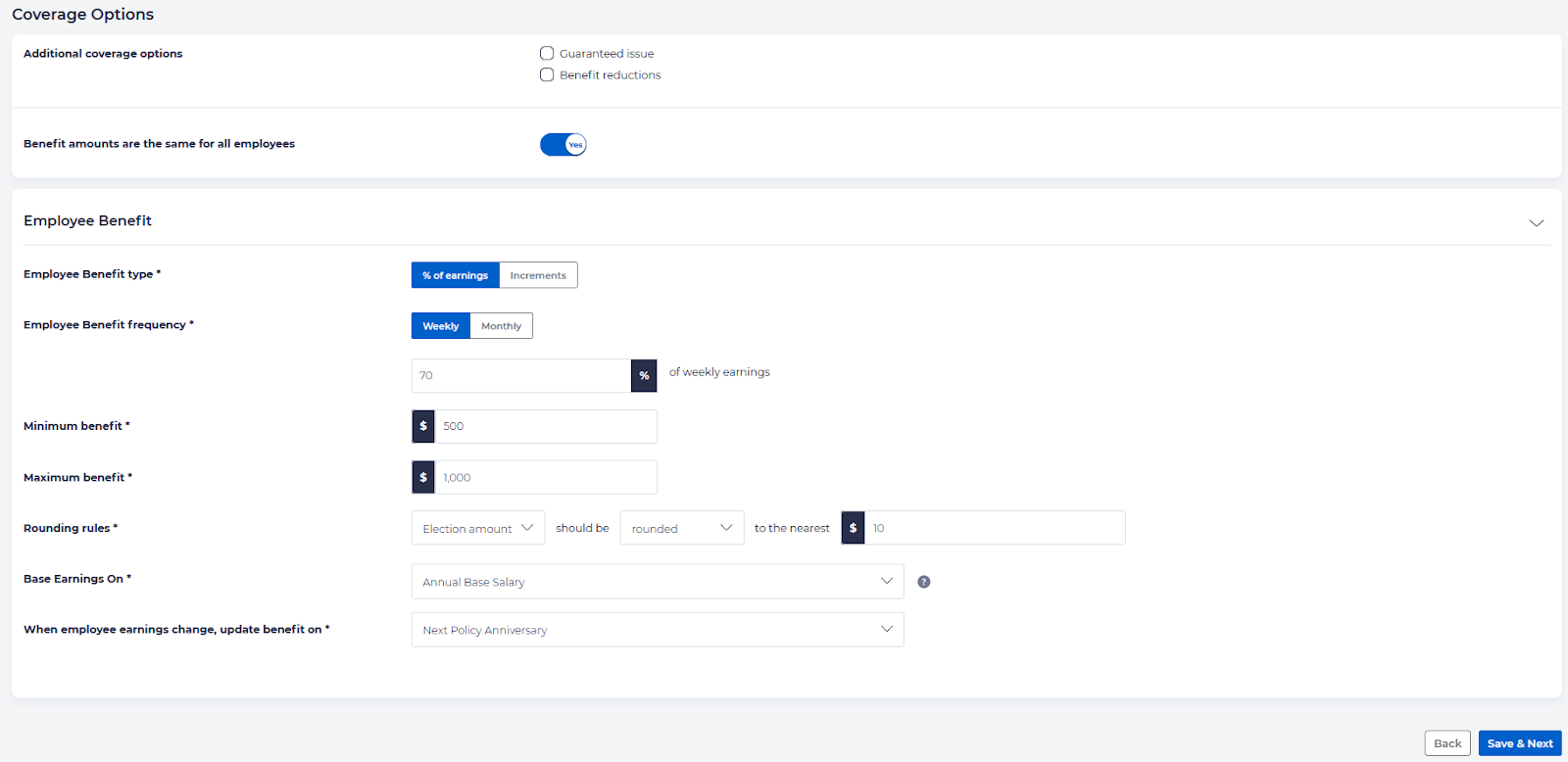Switch benefit frequency to Monthly
The height and width of the screenshot is (762, 1568).
[501, 326]
